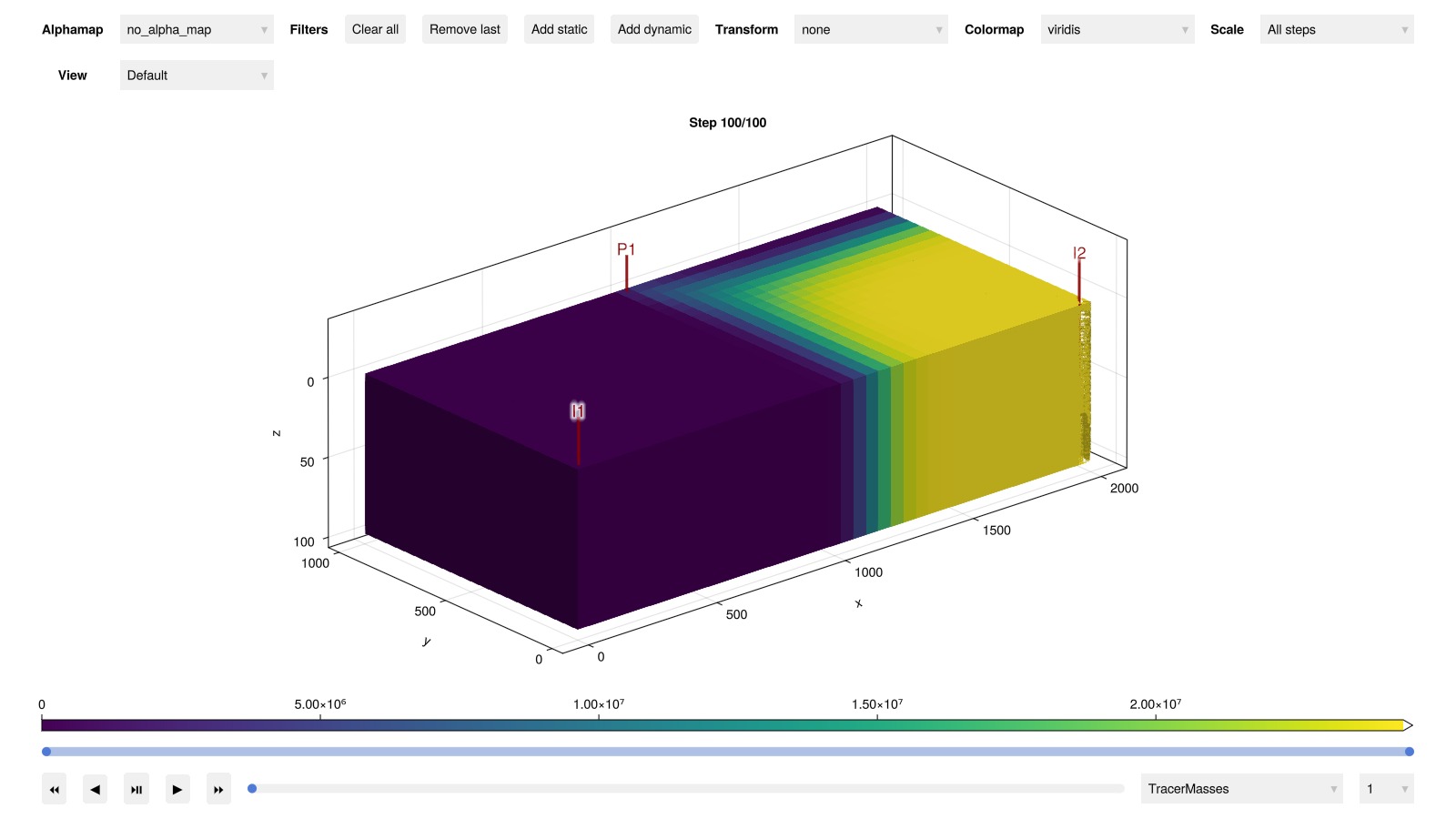Screen dimensions: 1456x819
Task: Skip to last step button
Action: [x=218, y=789]
